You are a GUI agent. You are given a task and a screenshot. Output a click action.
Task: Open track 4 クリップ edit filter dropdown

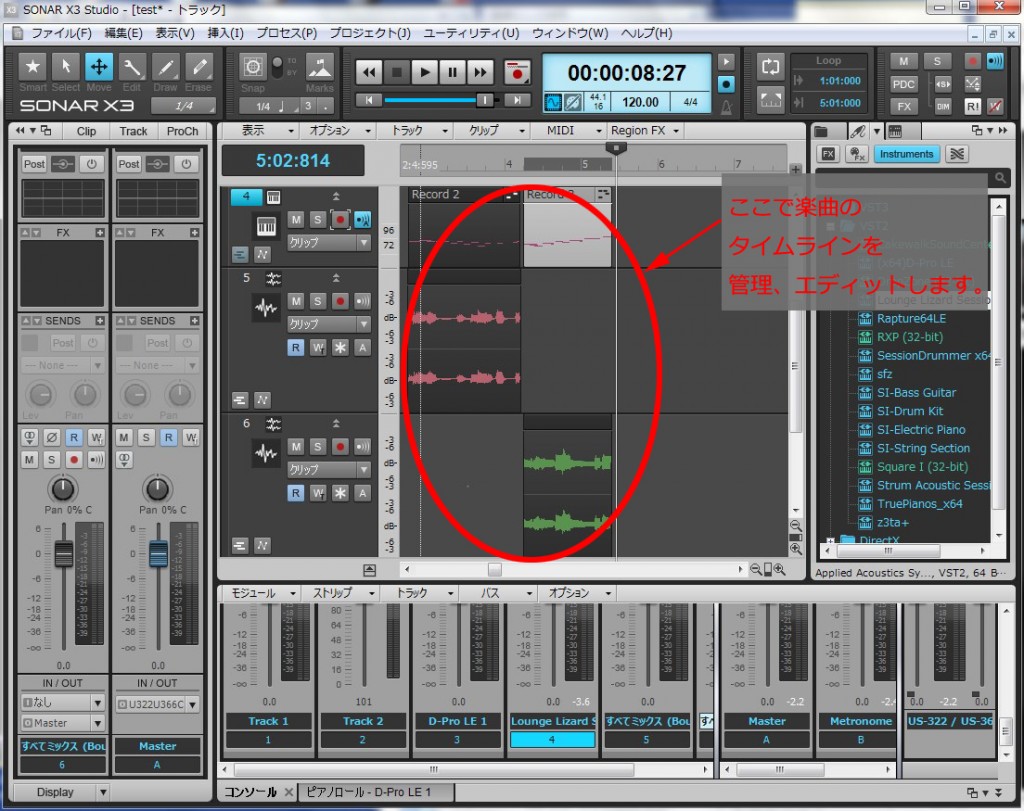tap(329, 242)
